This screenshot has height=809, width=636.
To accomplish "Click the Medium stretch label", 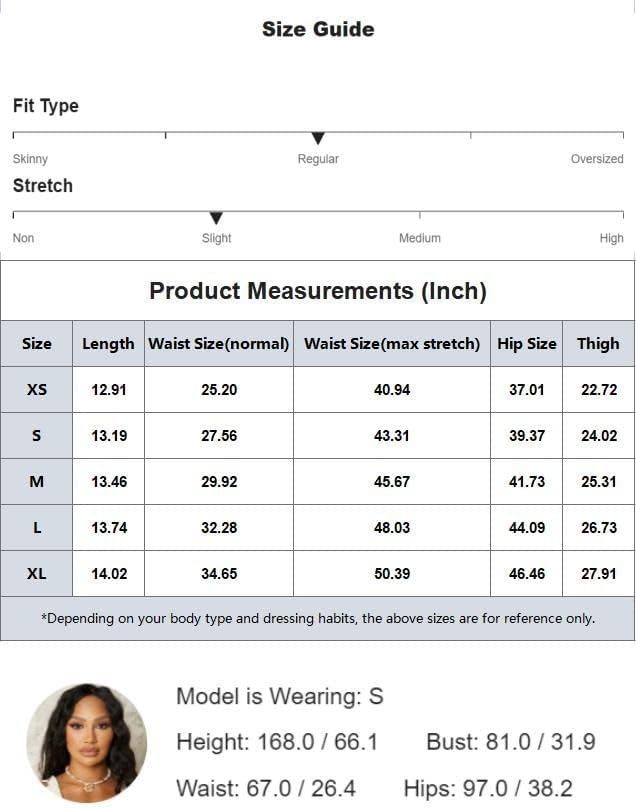I will click(419, 238).
